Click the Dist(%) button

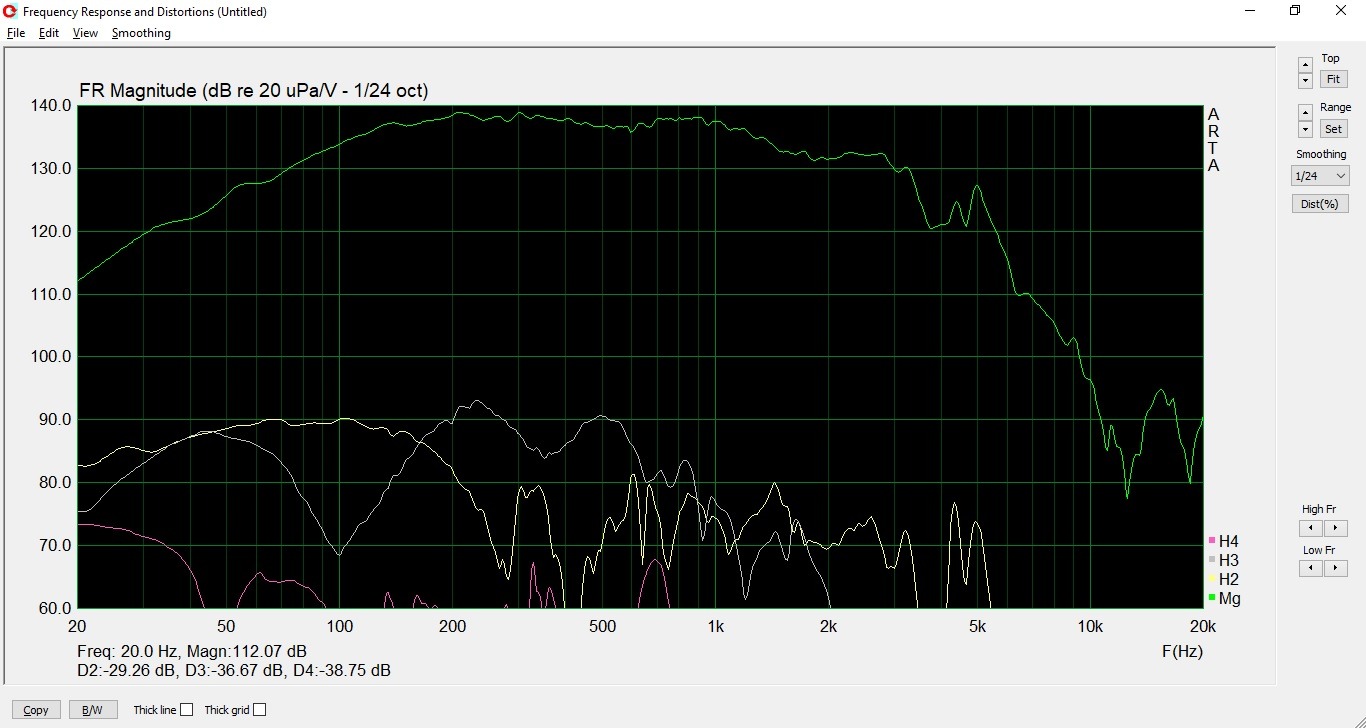point(1320,204)
